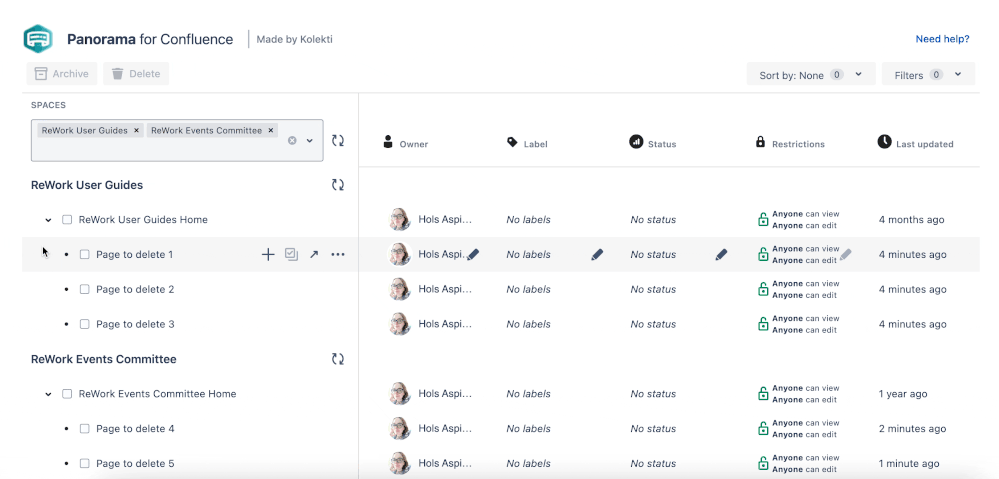Check the Page to delete 4 checkbox

pyautogui.click(x=85, y=429)
